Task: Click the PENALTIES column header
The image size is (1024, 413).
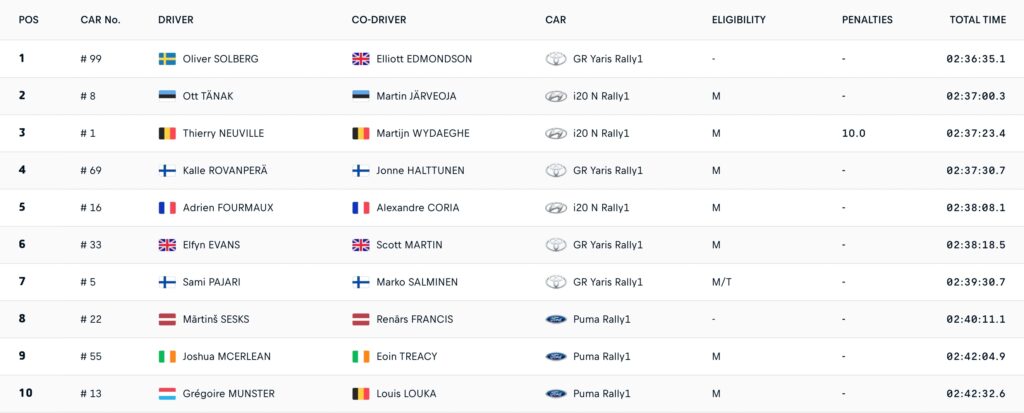Action: (x=867, y=20)
